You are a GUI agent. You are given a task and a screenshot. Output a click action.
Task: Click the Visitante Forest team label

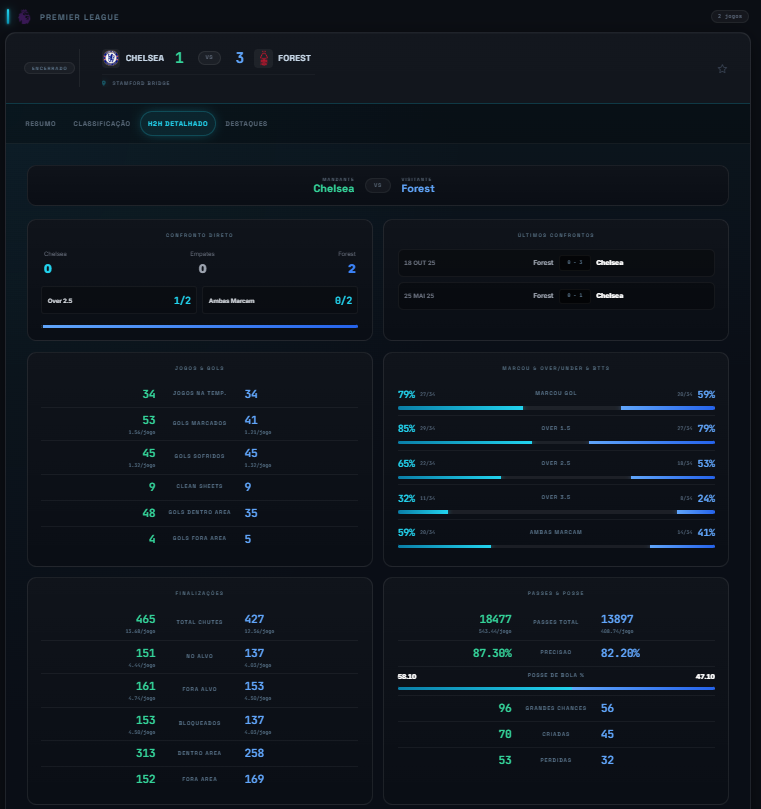pyautogui.click(x=418, y=188)
